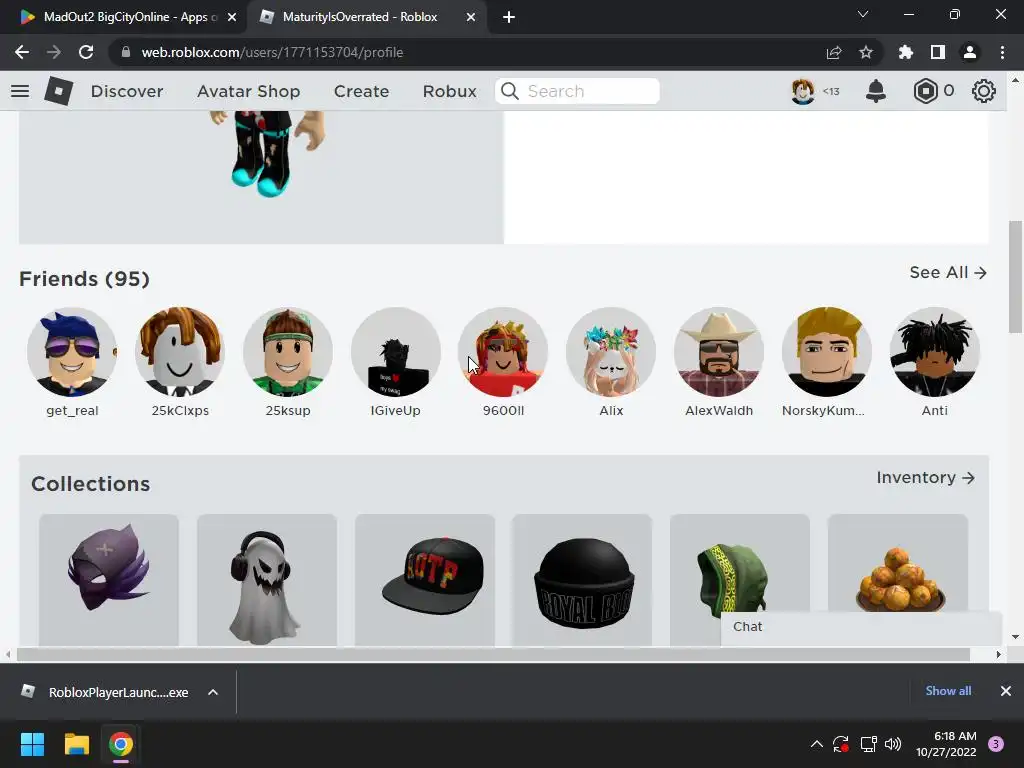The width and height of the screenshot is (1024, 768).
Task: View site info lock icon
Action: 126,52
